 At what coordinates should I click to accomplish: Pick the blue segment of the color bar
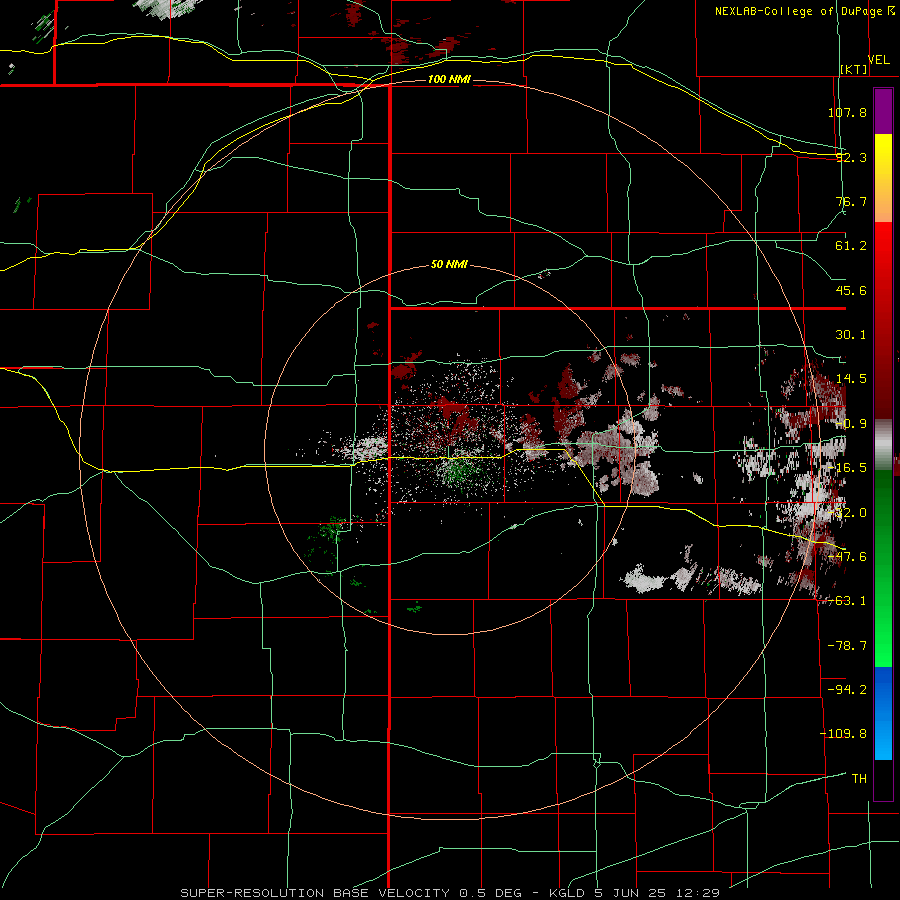[883, 713]
